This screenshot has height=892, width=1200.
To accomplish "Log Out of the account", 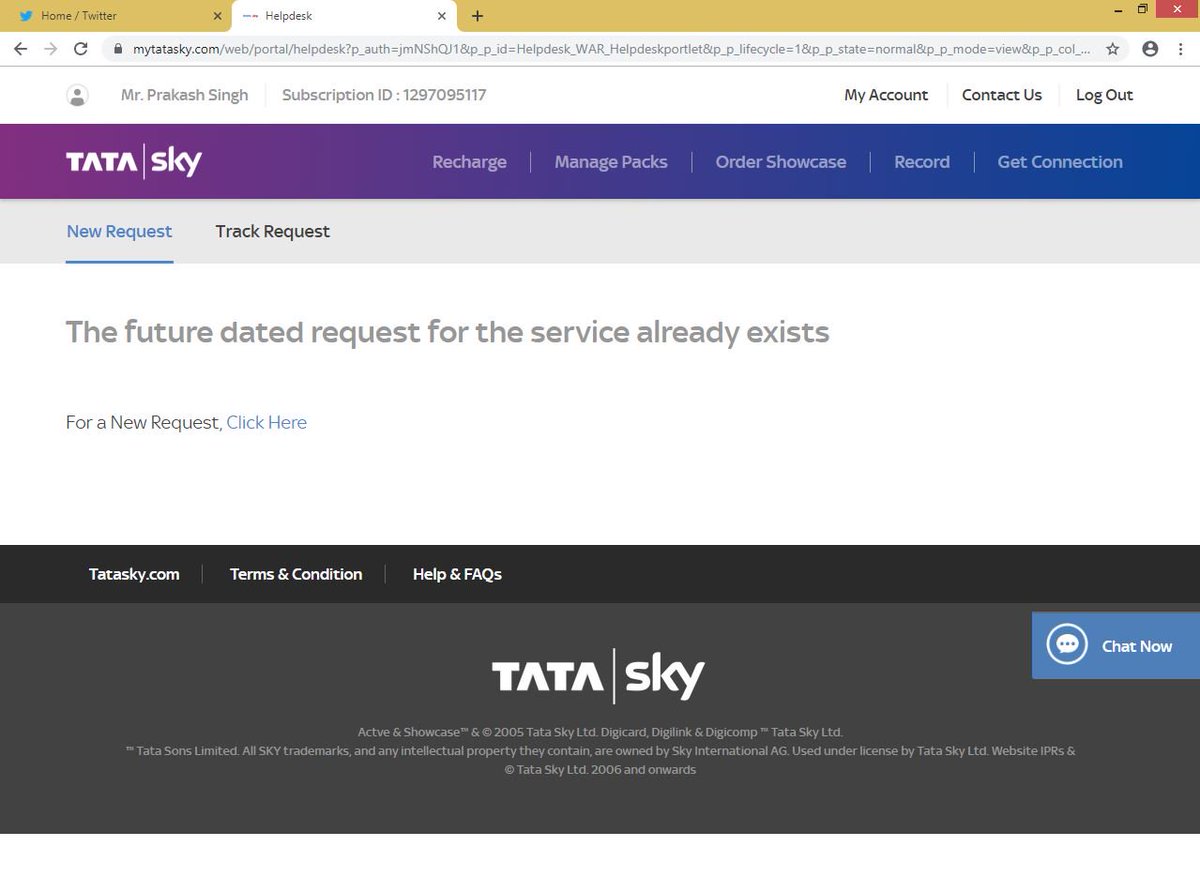I will 1104,95.
